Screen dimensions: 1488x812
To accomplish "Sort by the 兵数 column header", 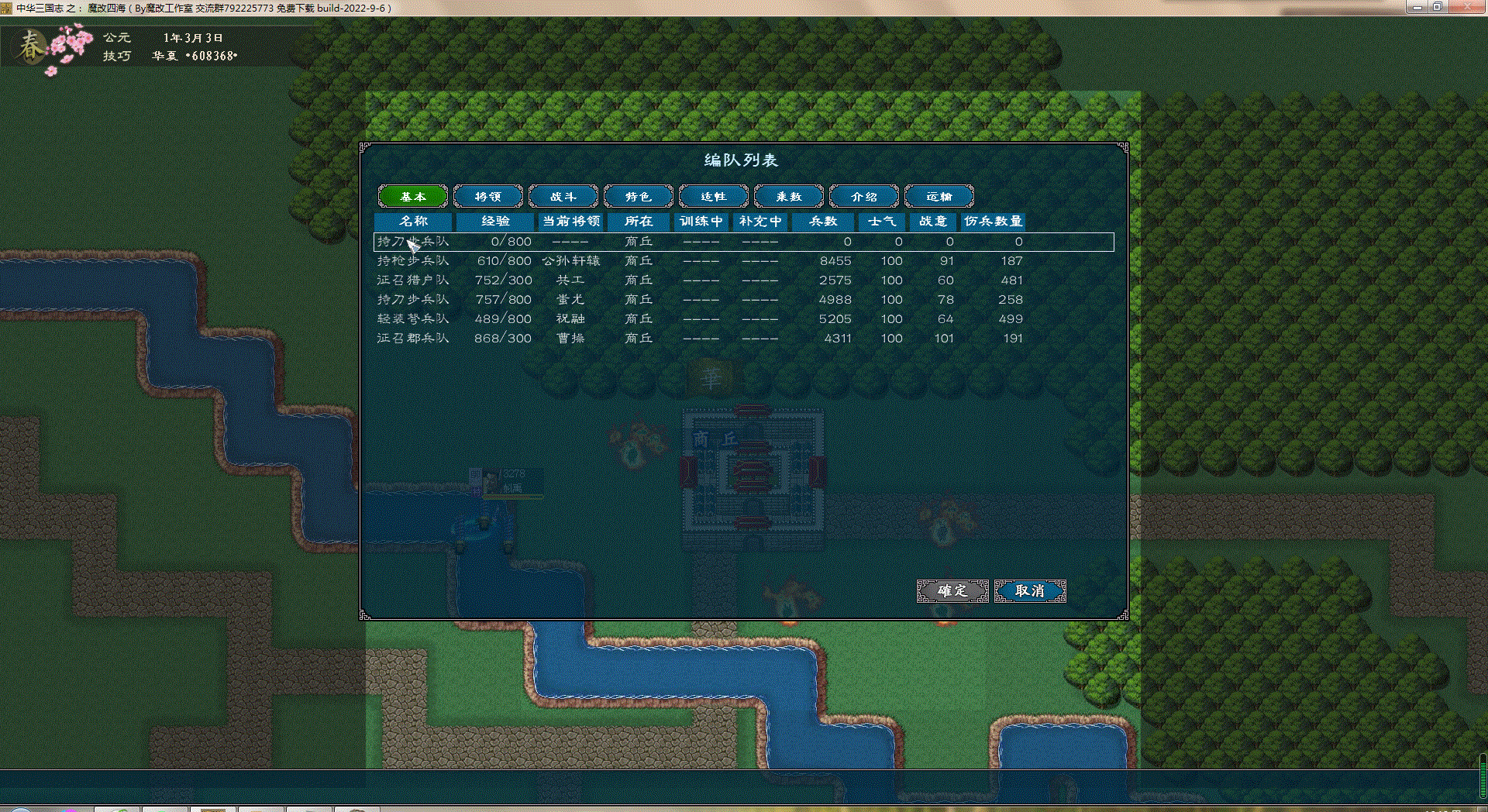I will coord(824,222).
